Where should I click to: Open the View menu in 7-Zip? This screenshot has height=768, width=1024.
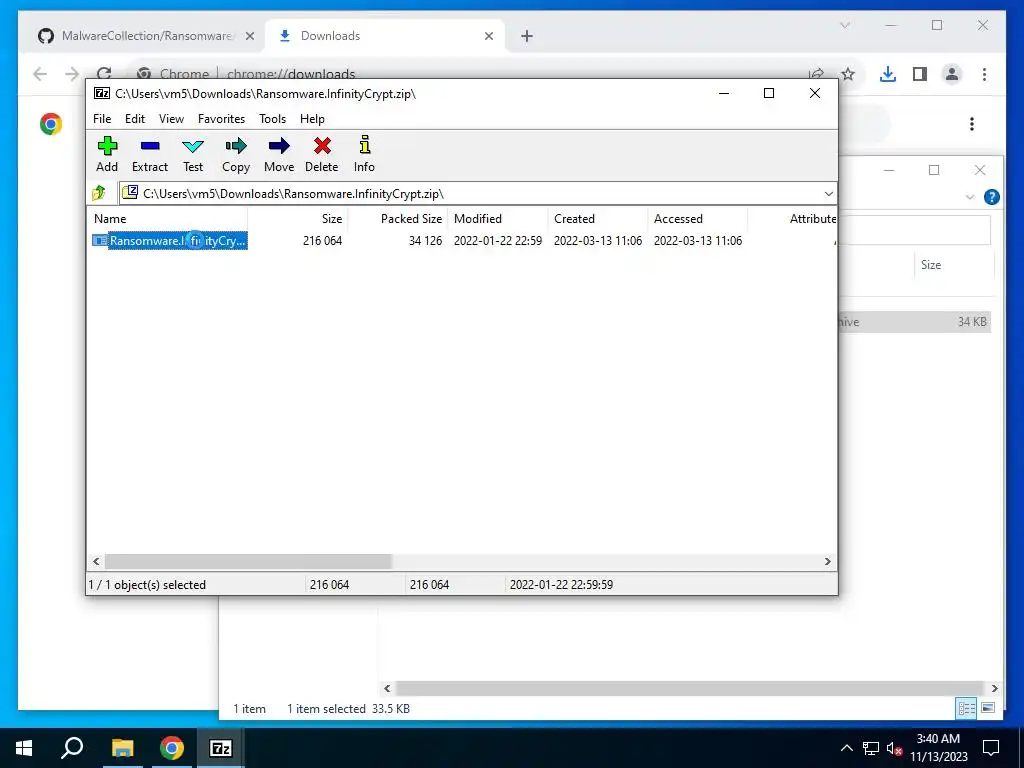pyautogui.click(x=171, y=119)
